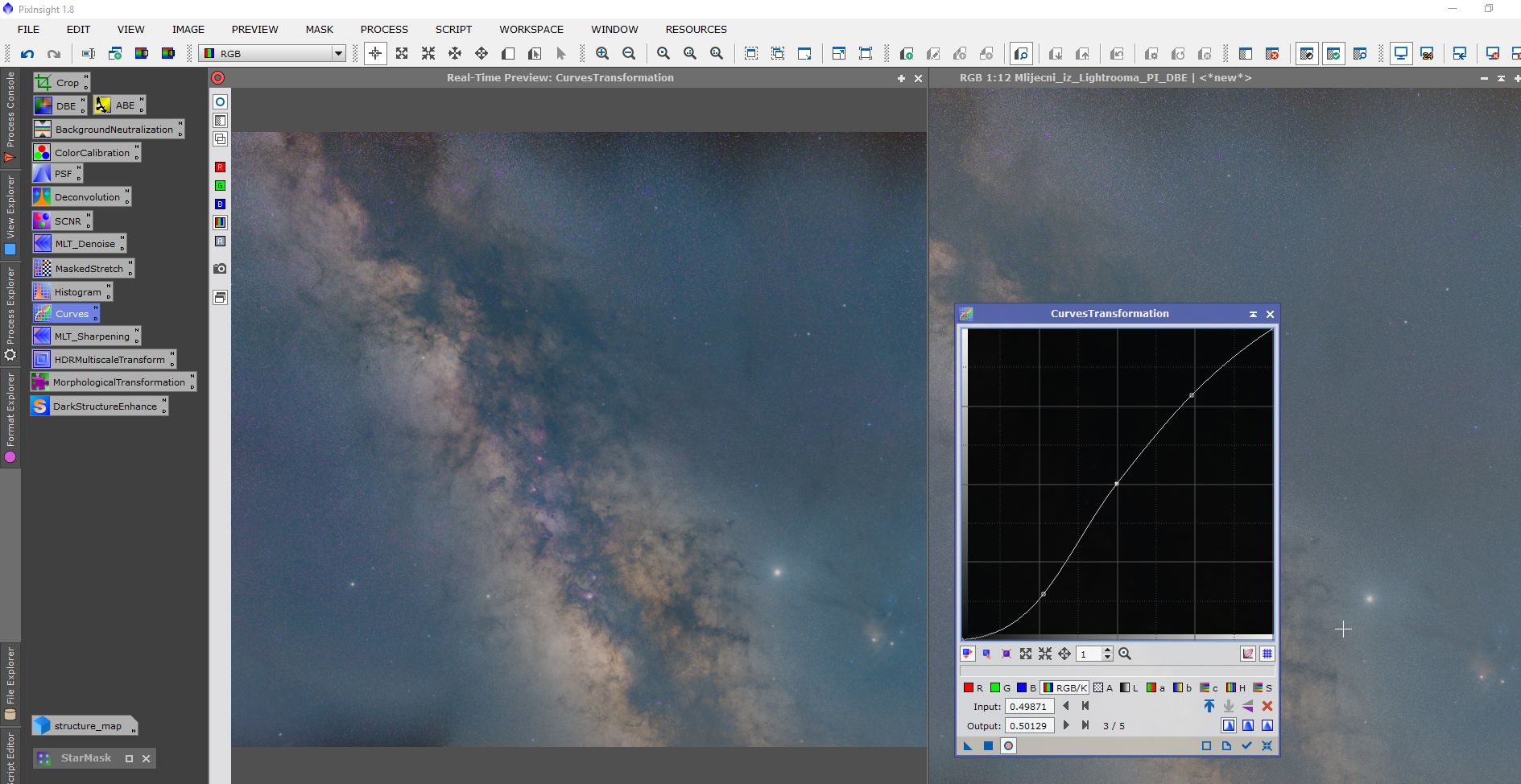Click the camera snapshot icon in the preview sidebar
The image size is (1521, 784).
[220, 268]
